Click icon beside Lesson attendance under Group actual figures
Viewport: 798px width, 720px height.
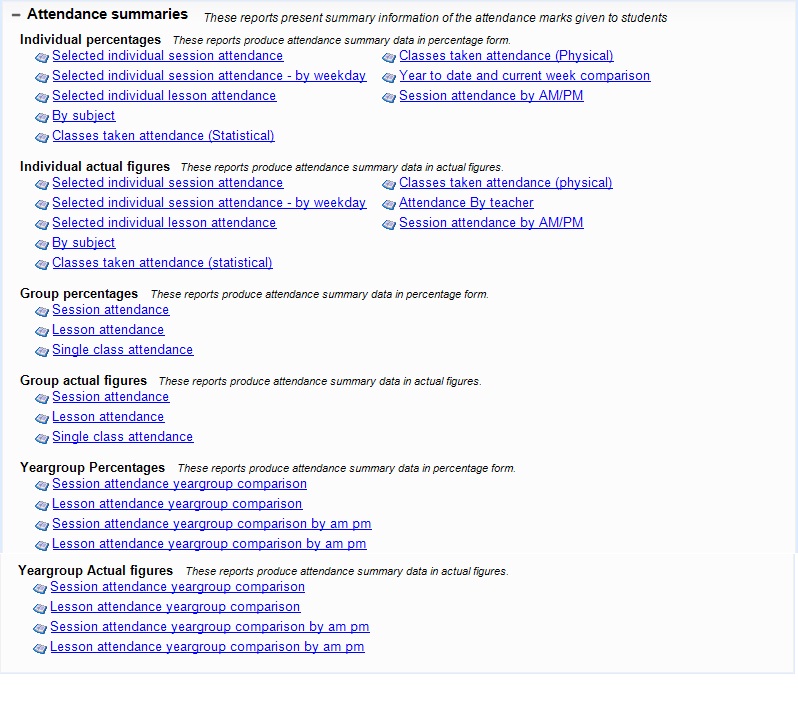click(42, 419)
